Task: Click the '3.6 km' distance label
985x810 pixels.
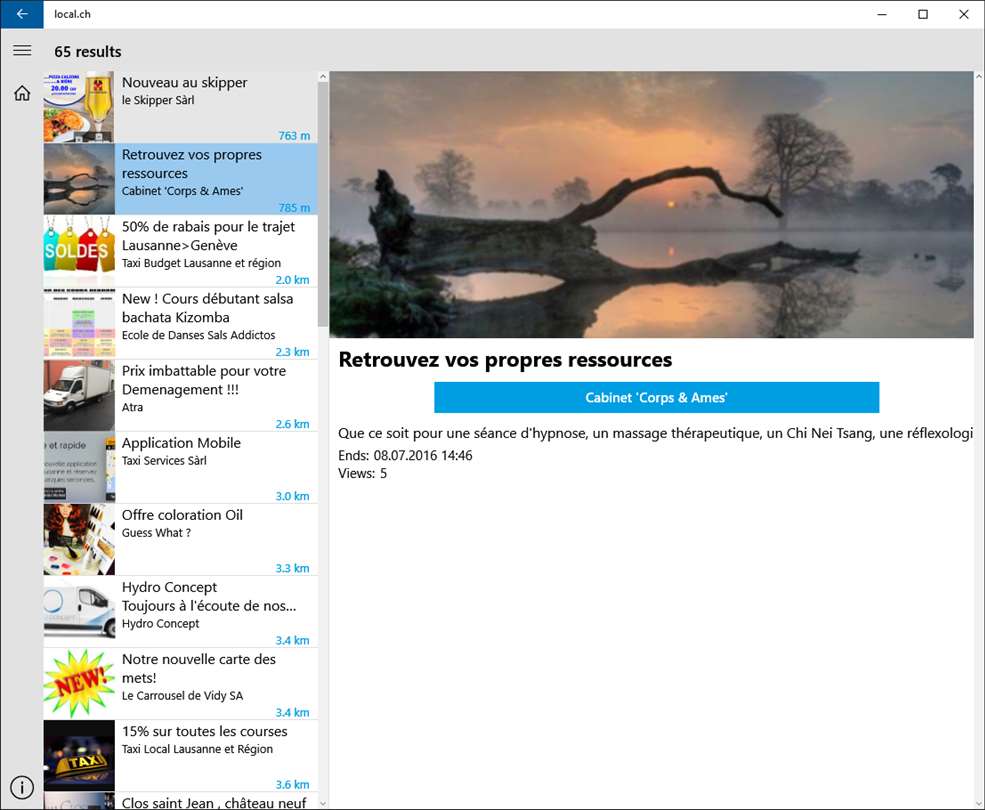Action: [292, 784]
